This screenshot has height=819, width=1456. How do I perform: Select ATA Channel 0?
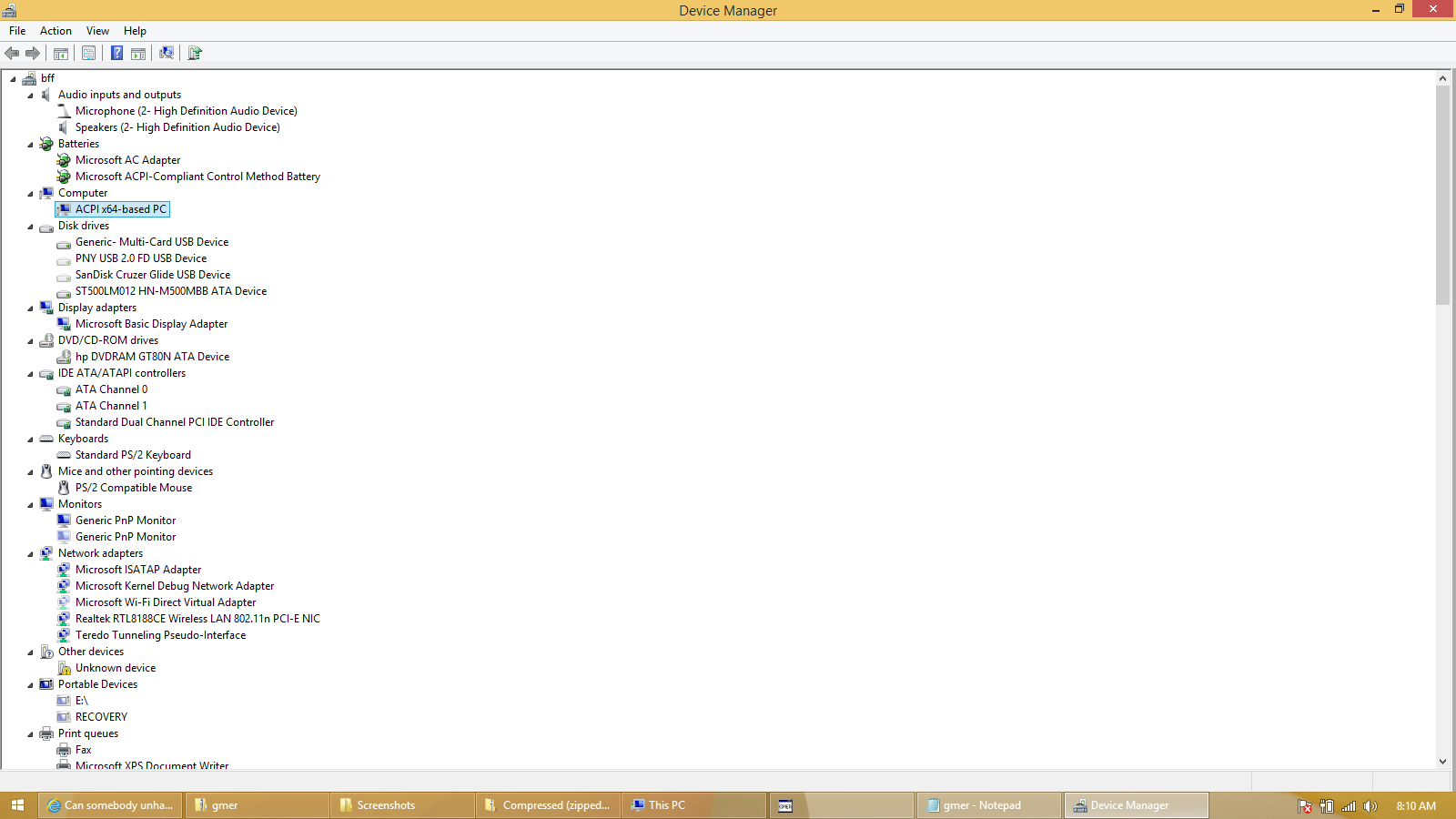click(x=111, y=389)
